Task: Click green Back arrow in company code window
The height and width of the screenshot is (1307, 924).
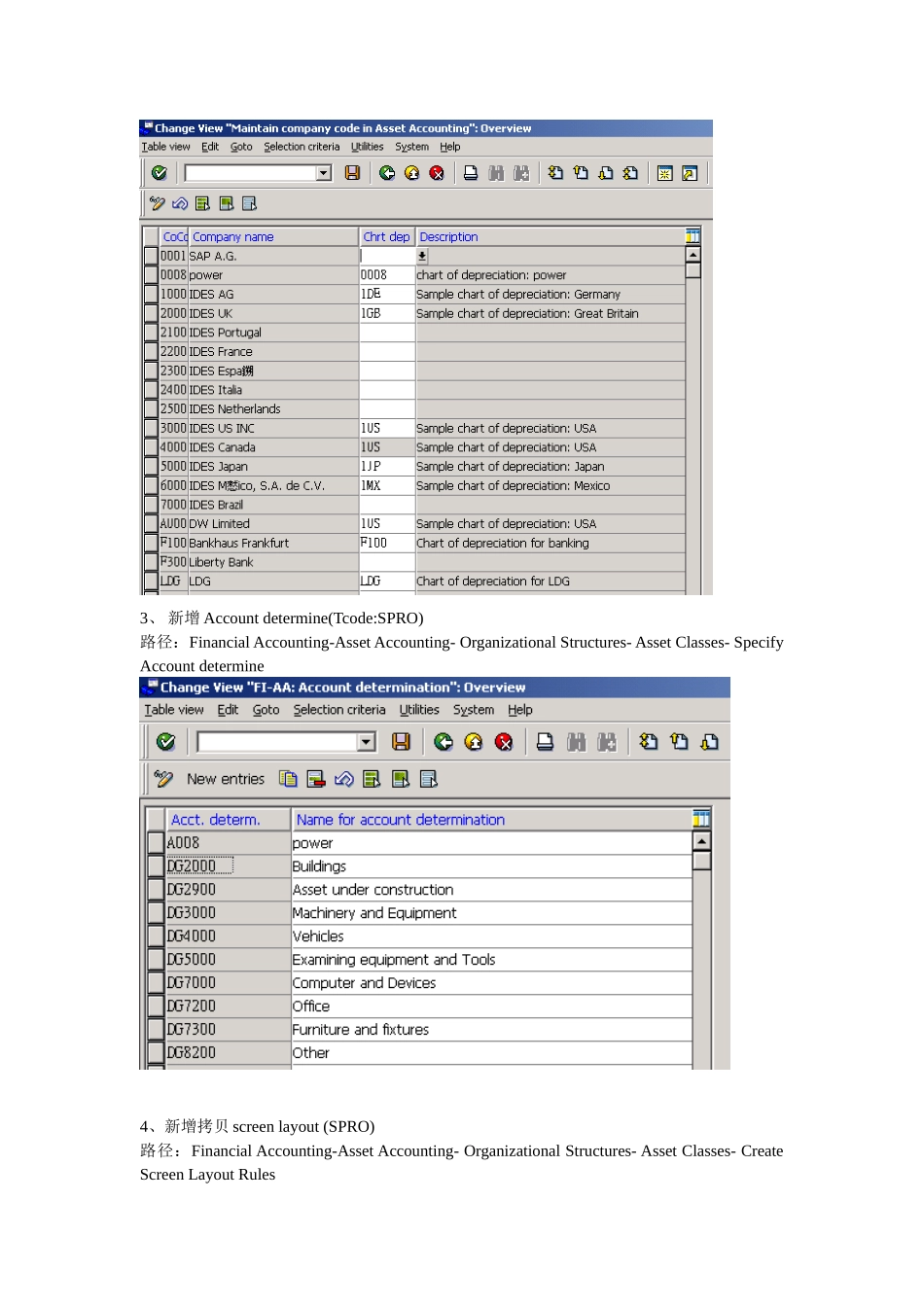Action: [x=387, y=173]
